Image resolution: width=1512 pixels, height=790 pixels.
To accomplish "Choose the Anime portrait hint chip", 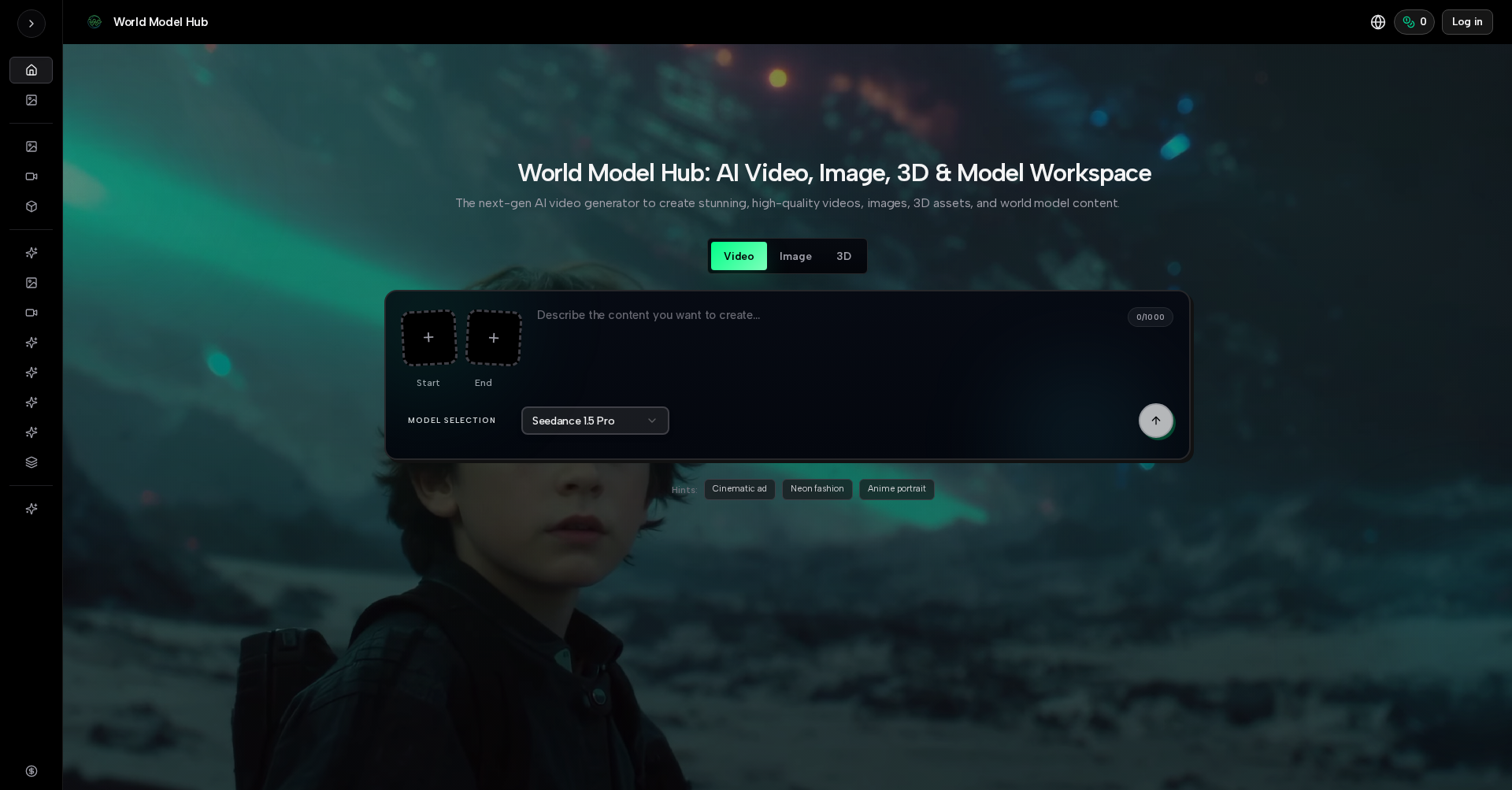I will click(896, 489).
